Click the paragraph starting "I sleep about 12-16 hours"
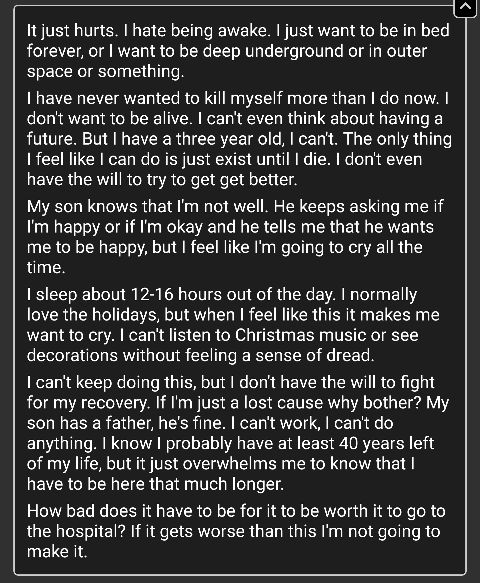The height and width of the screenshot is (583, 480). coord(233,325)
